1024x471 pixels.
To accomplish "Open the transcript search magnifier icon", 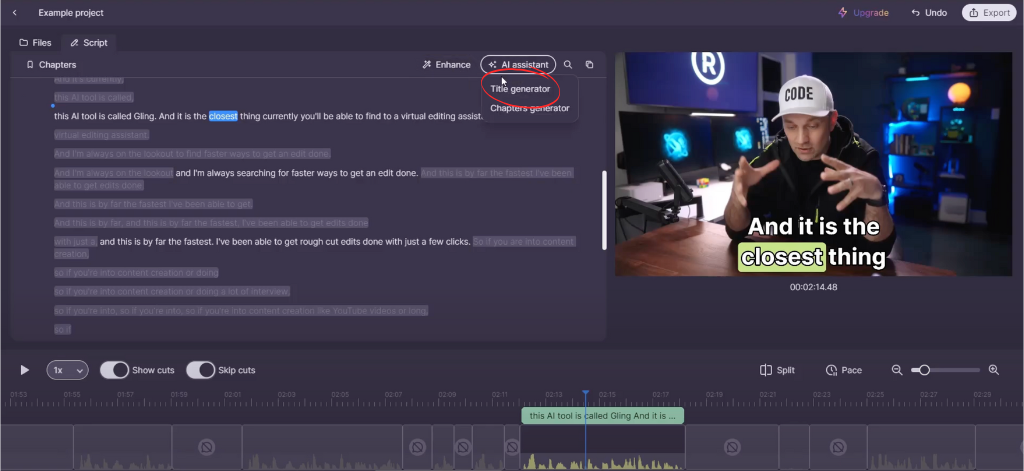I will [x=568, y=65].
